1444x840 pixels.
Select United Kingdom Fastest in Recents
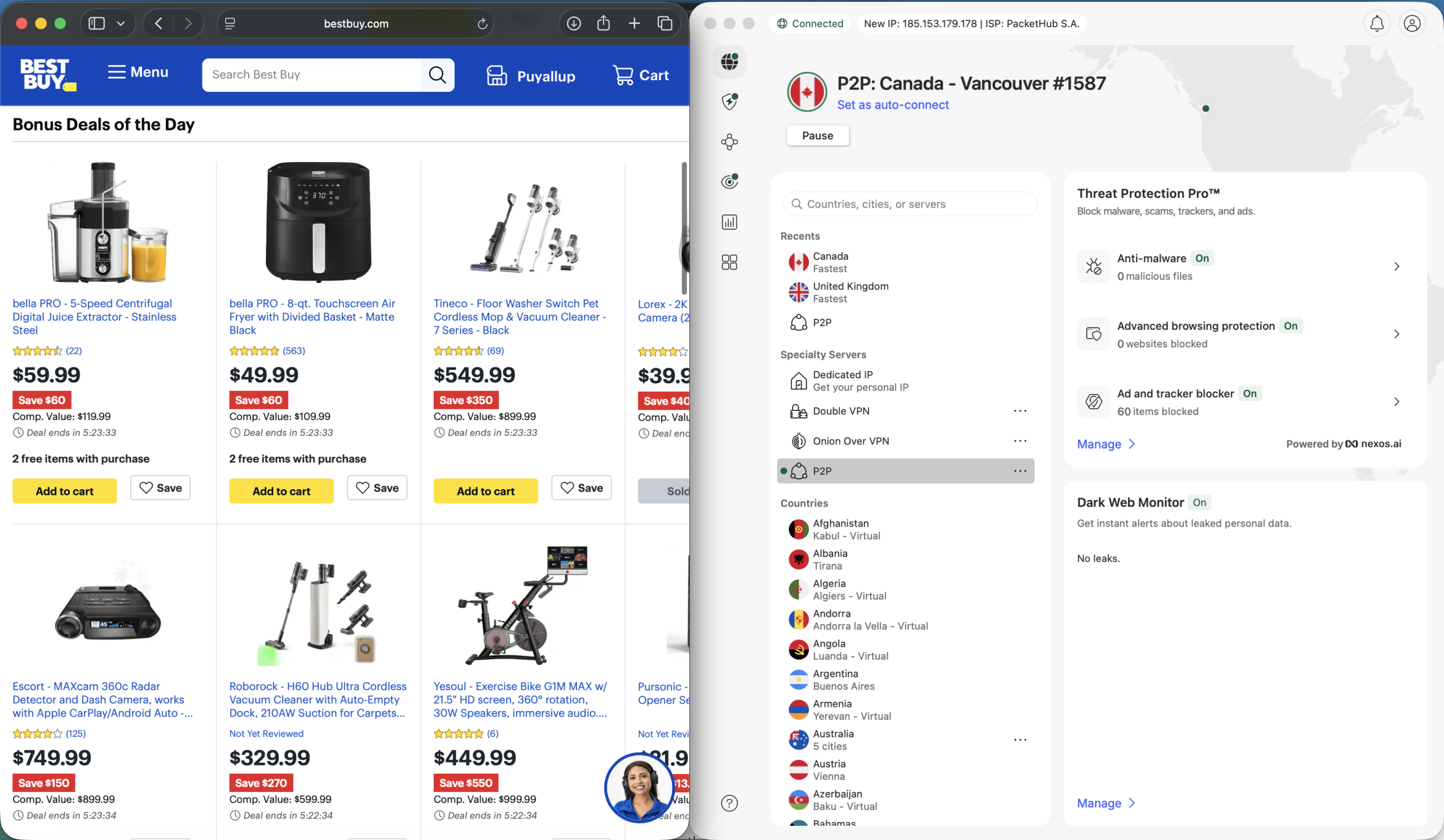point(905,292)
